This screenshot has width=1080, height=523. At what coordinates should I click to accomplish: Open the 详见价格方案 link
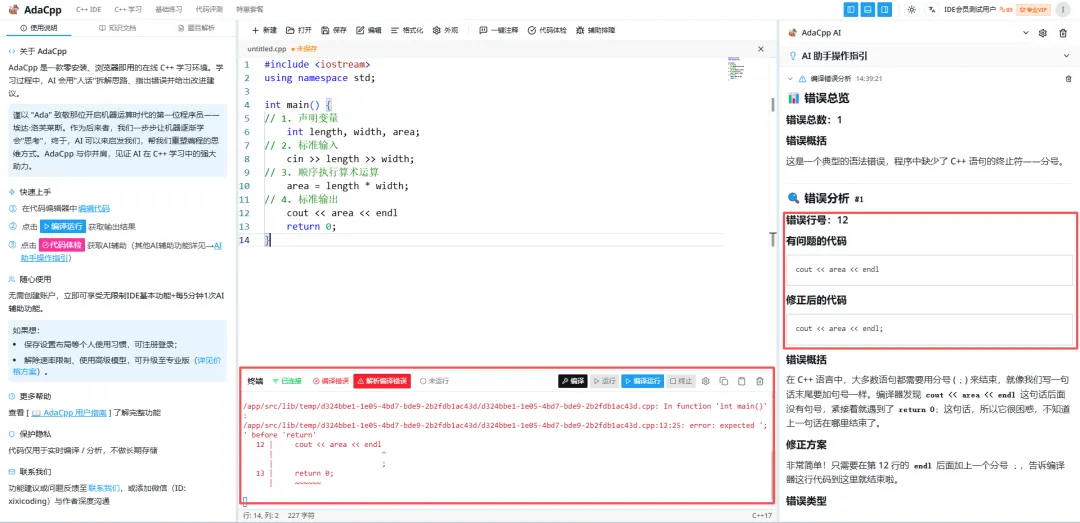119,365
